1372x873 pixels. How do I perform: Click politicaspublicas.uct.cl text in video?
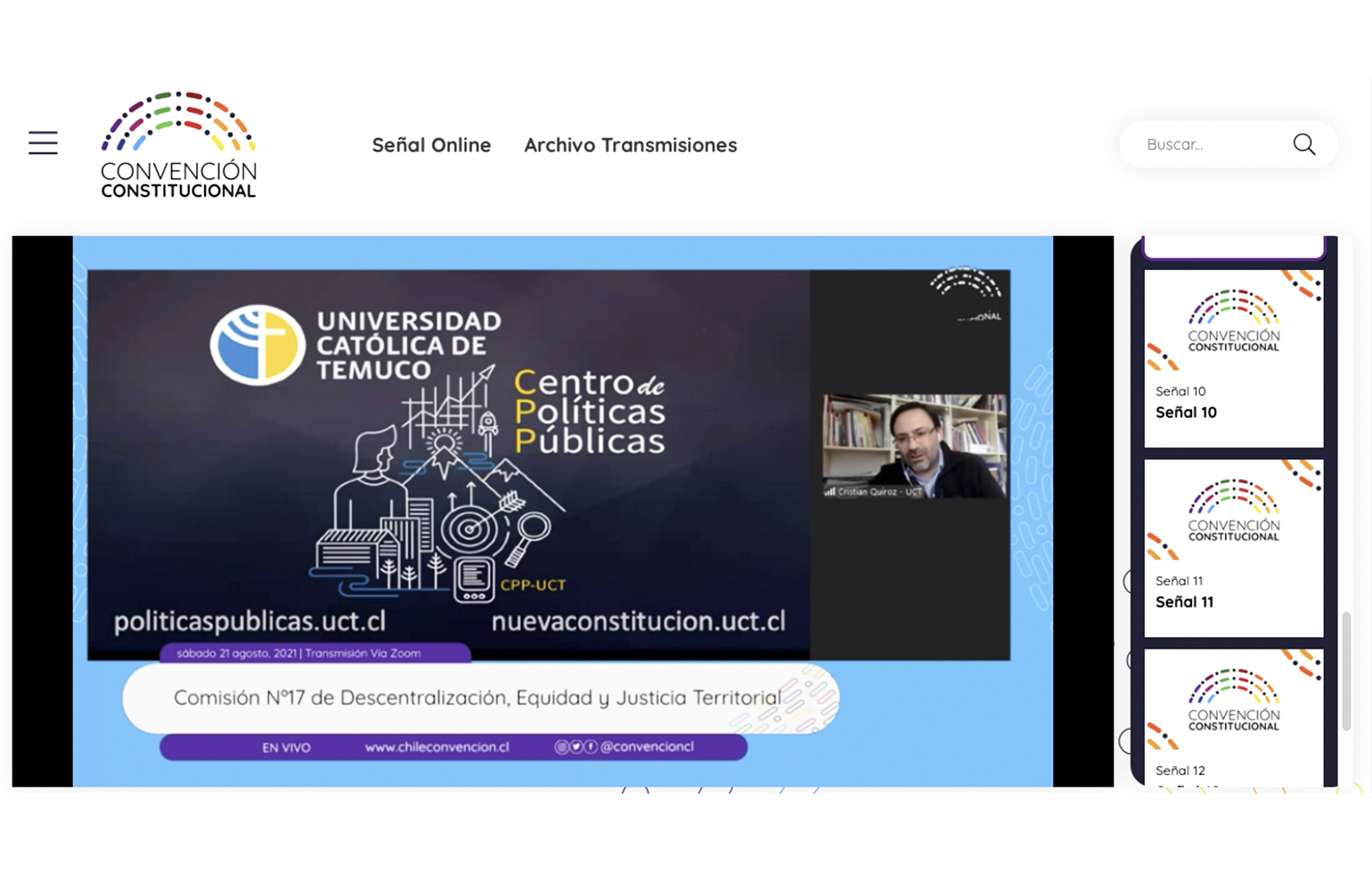coord(249,621)
